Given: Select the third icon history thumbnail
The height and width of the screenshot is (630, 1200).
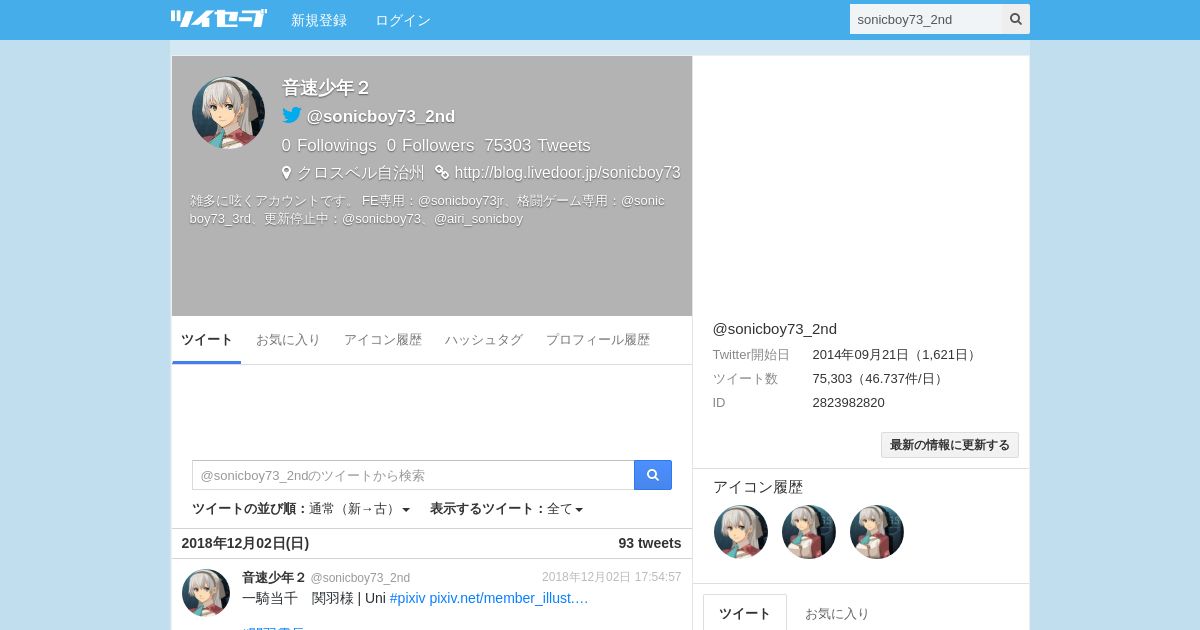Looking at the screenshot, I should pos(877,532).
